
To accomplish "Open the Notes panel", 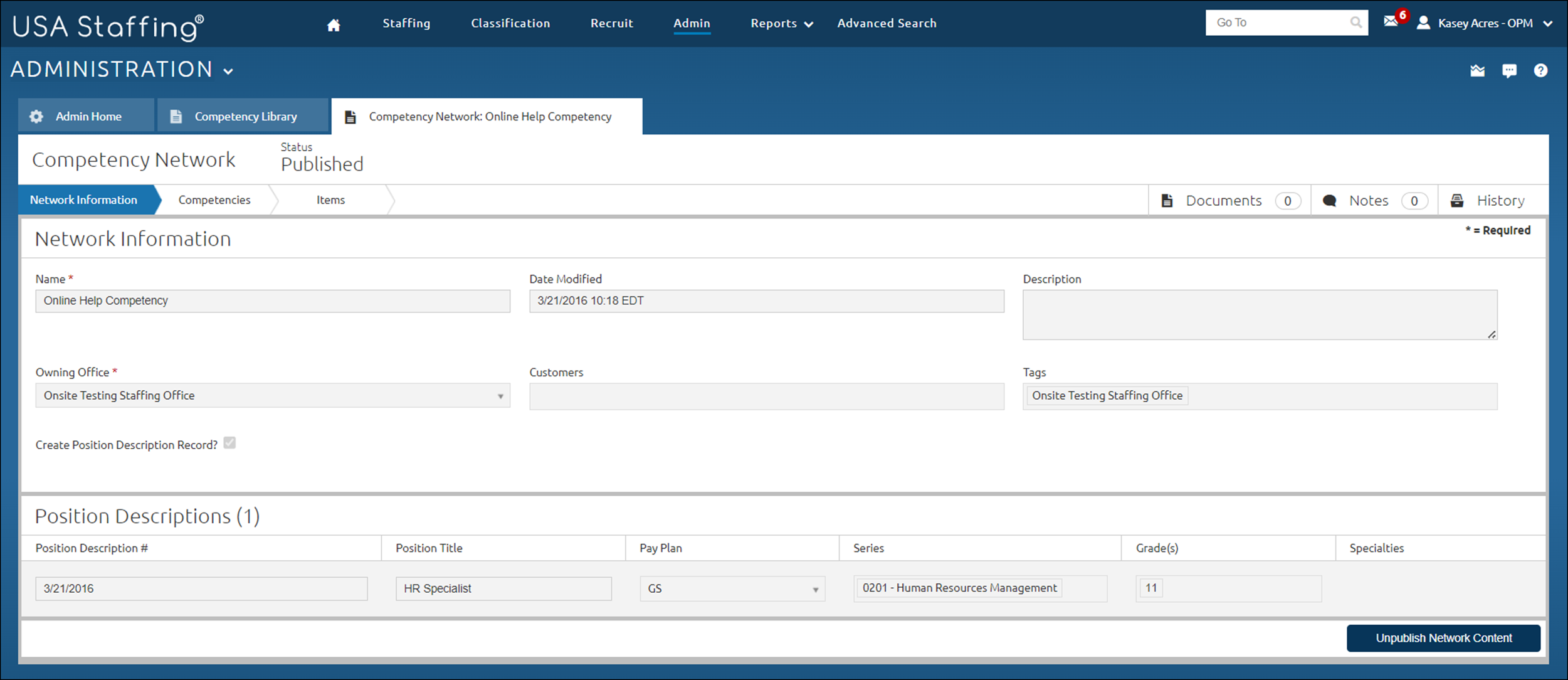I will [x=1374, y=201].
